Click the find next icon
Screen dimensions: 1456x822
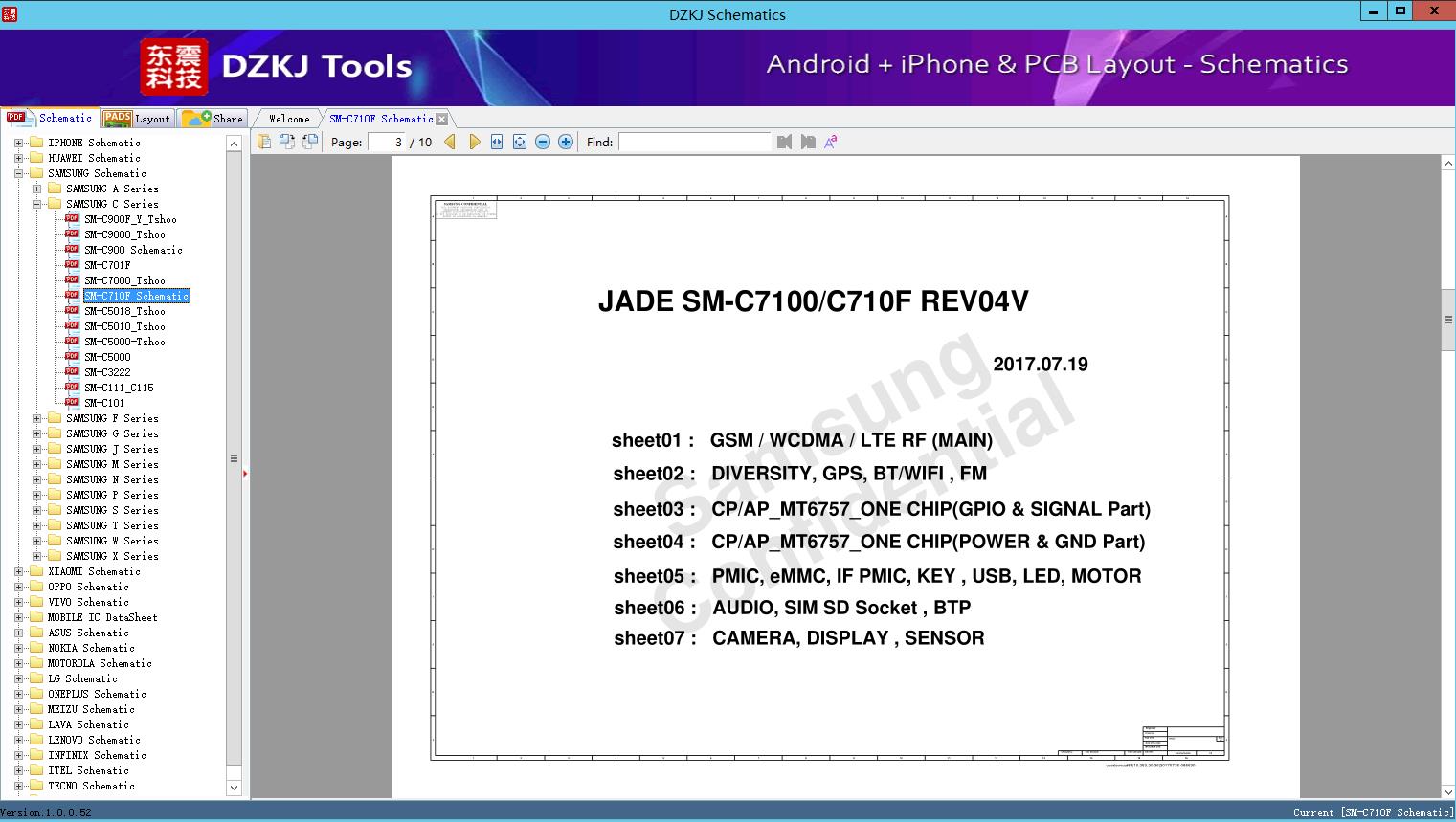[x=808, y=142]
